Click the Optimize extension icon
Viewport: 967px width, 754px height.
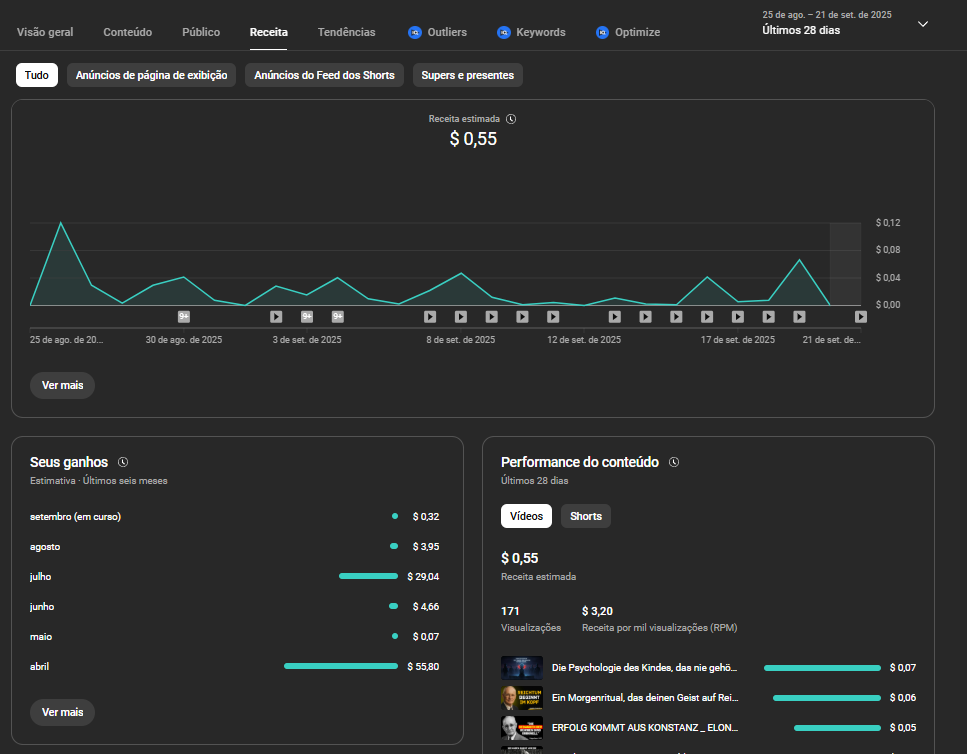coord(602,33)
